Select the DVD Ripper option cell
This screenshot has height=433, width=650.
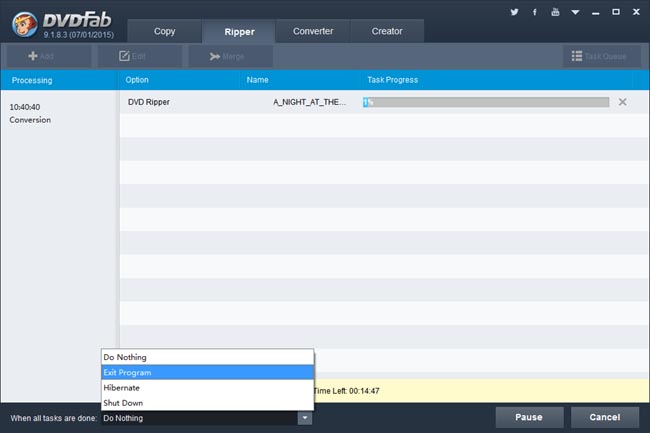tap(149, 102)
